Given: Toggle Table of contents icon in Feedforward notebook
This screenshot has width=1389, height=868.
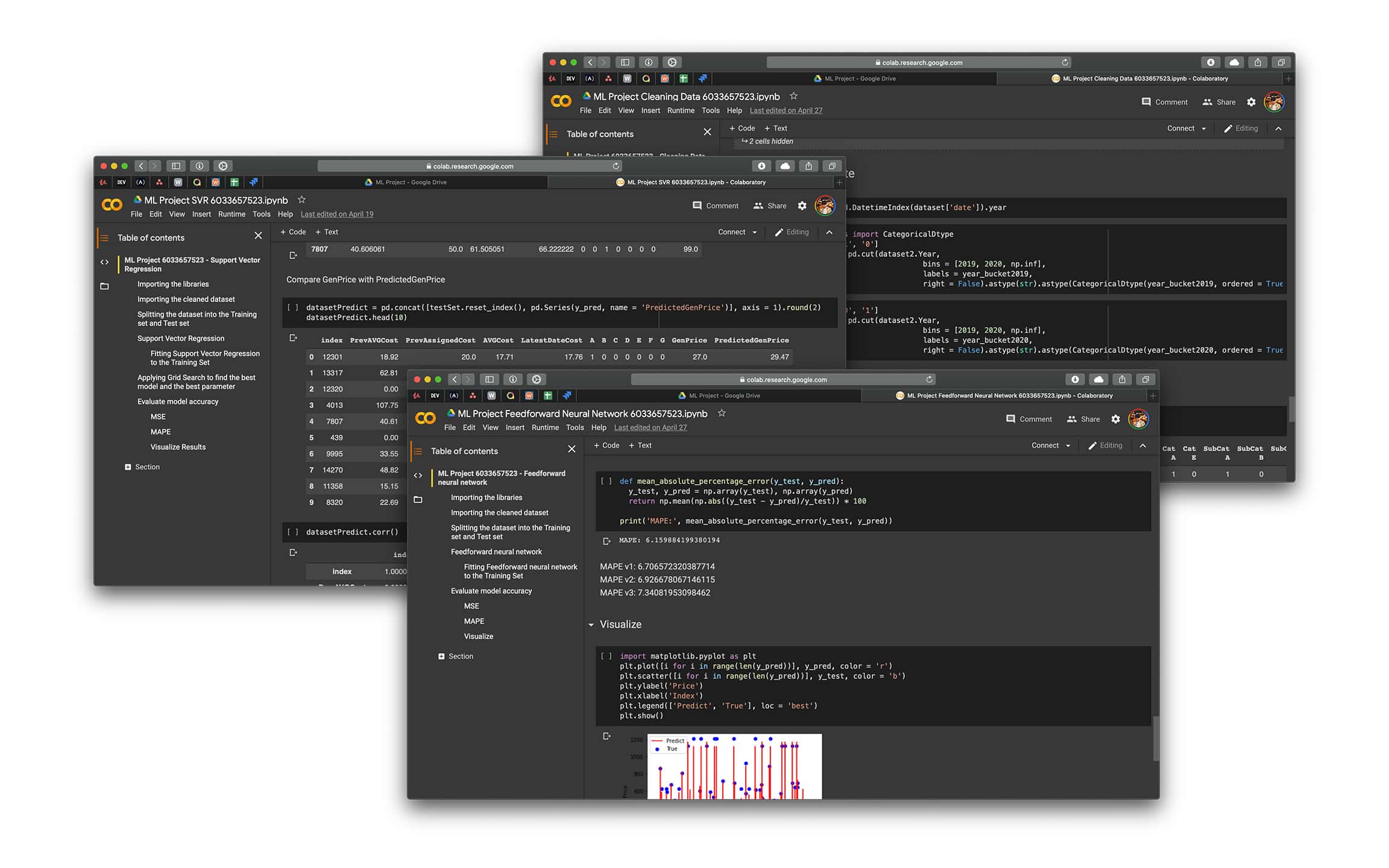Looking at the screenshot, I should coord(418,451).
